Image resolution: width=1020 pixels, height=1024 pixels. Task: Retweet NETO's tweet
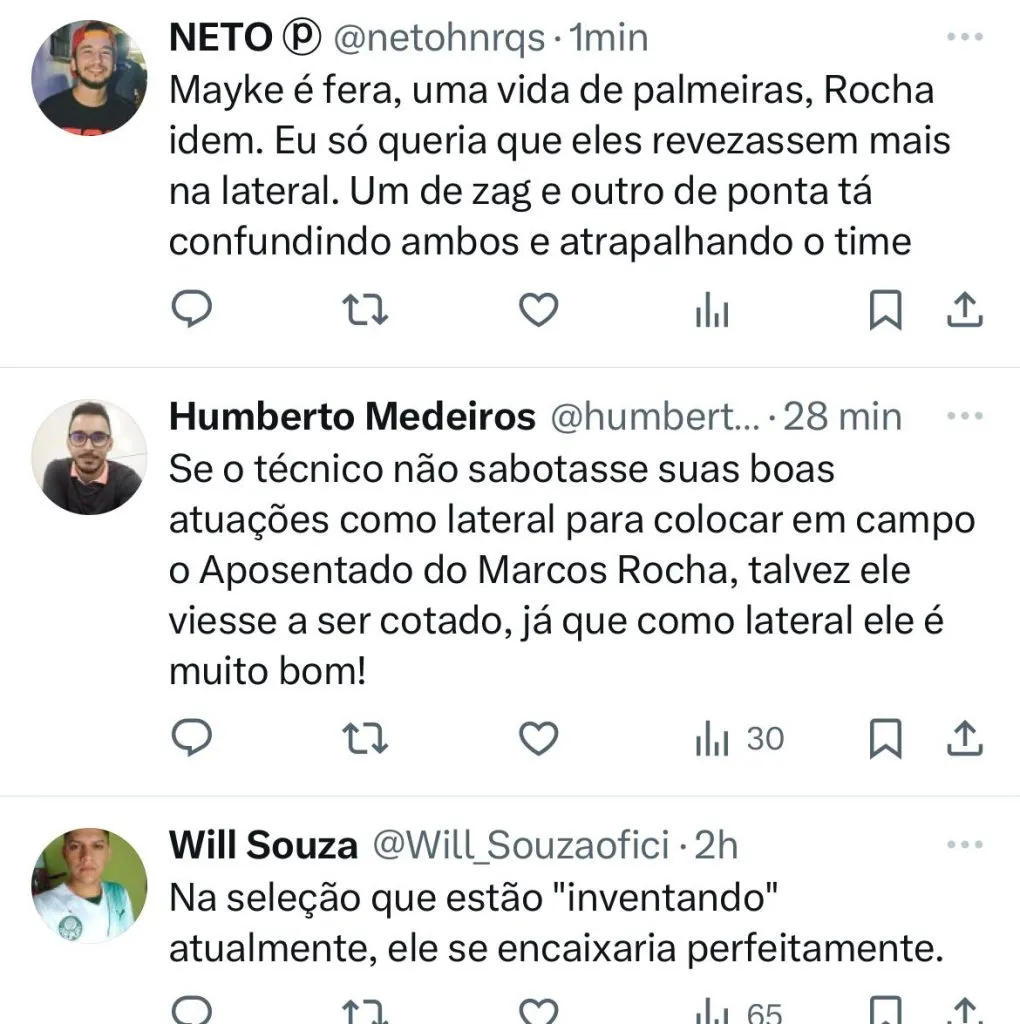365,312
